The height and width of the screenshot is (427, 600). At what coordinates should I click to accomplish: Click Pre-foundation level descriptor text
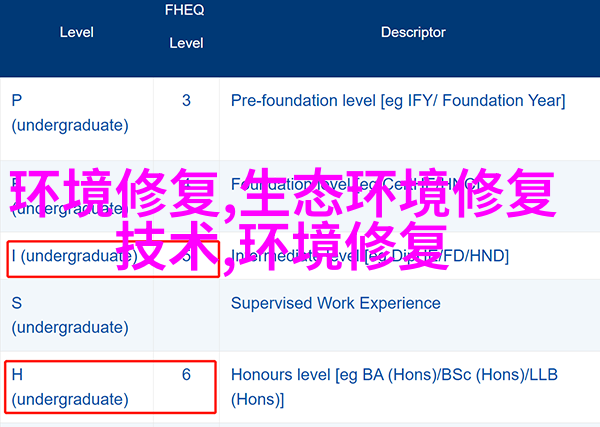pos(398,101)
